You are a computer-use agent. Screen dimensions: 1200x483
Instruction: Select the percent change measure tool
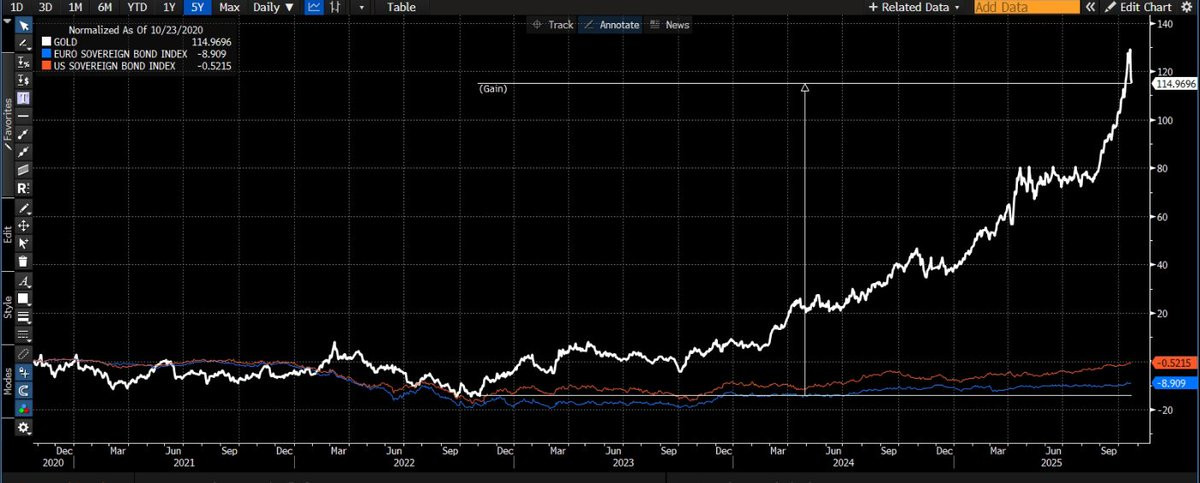coord(24,62)
